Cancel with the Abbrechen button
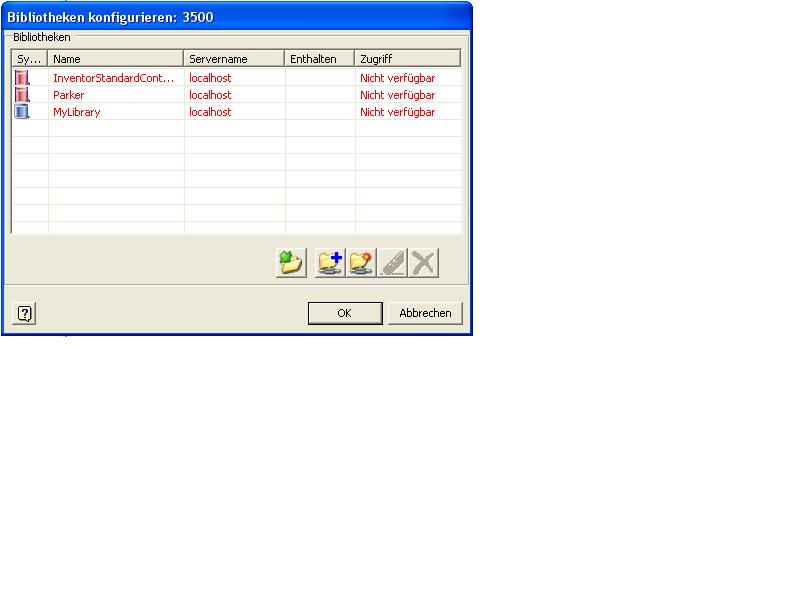The height and width of the screenshot is (600, 800). pos(425,313)
